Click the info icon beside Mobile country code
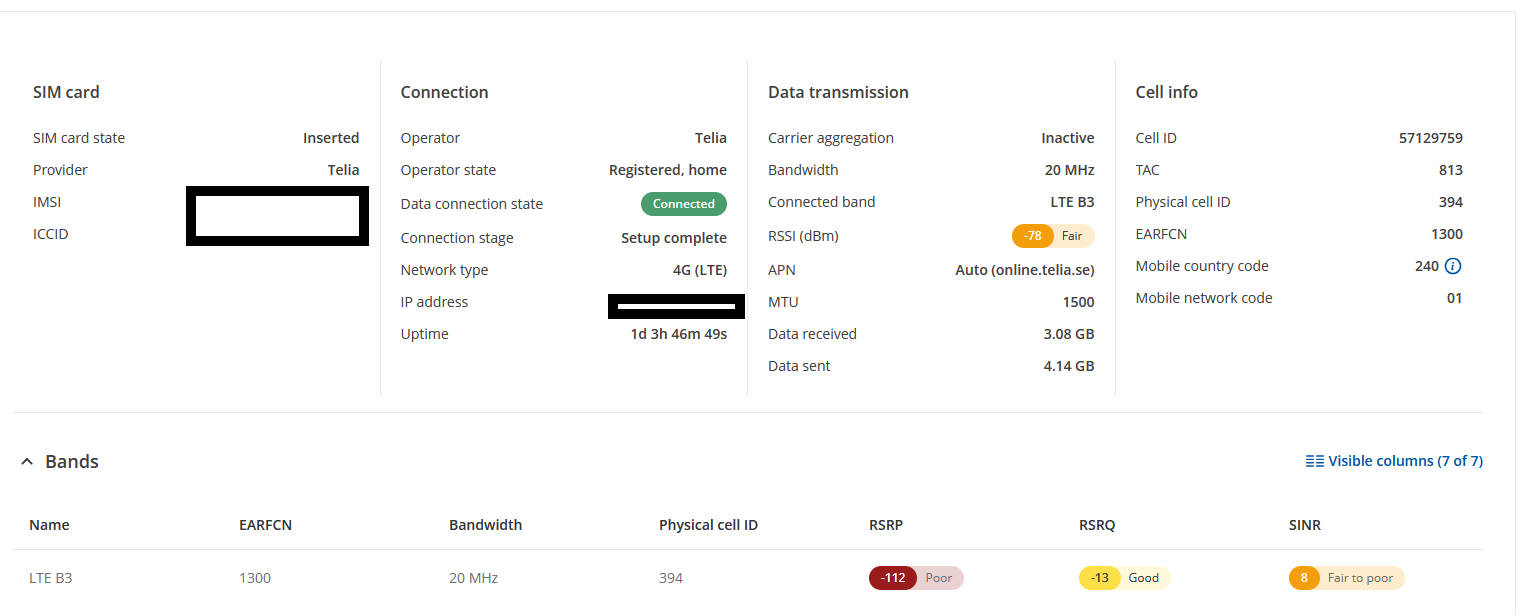Image resolution: width=1520 pixels, height=615 pixels. coord(1454,267)
